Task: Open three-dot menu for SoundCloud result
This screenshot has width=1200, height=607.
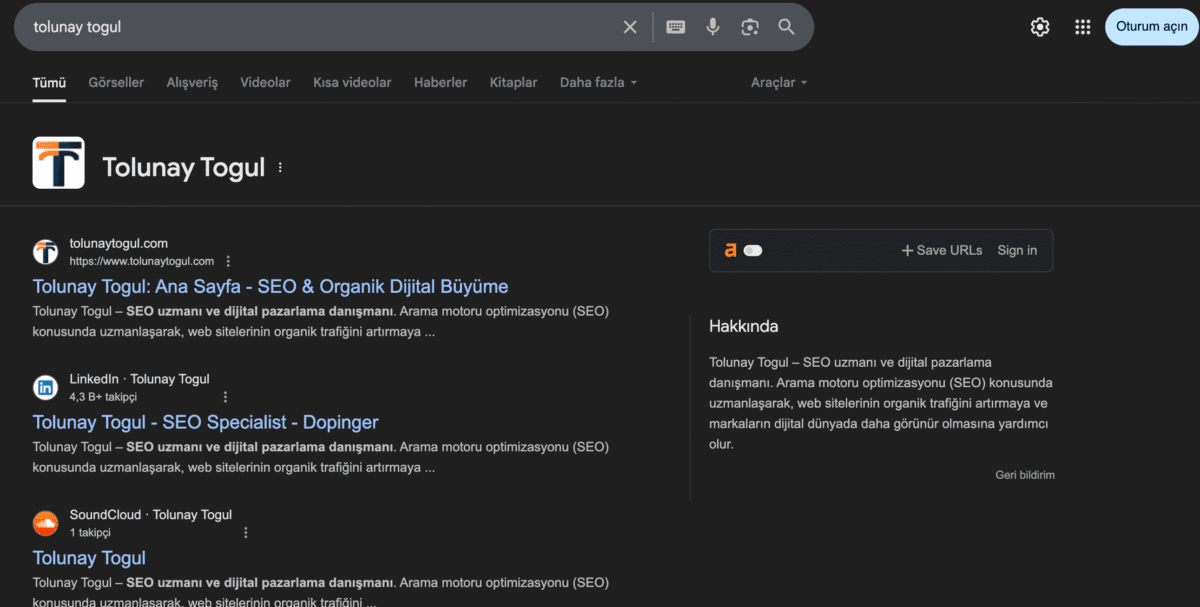Action: 246,533
